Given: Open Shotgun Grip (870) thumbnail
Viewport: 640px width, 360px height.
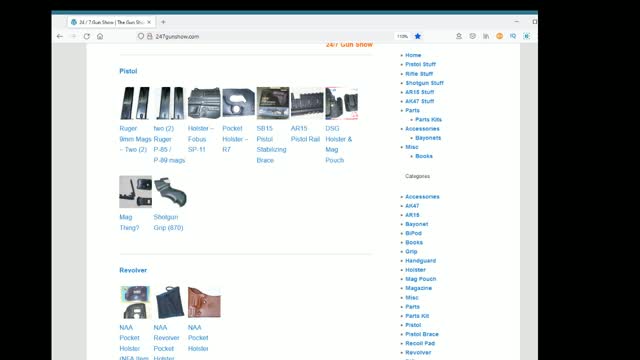Looking at the screenshot, I should (170, 192).
